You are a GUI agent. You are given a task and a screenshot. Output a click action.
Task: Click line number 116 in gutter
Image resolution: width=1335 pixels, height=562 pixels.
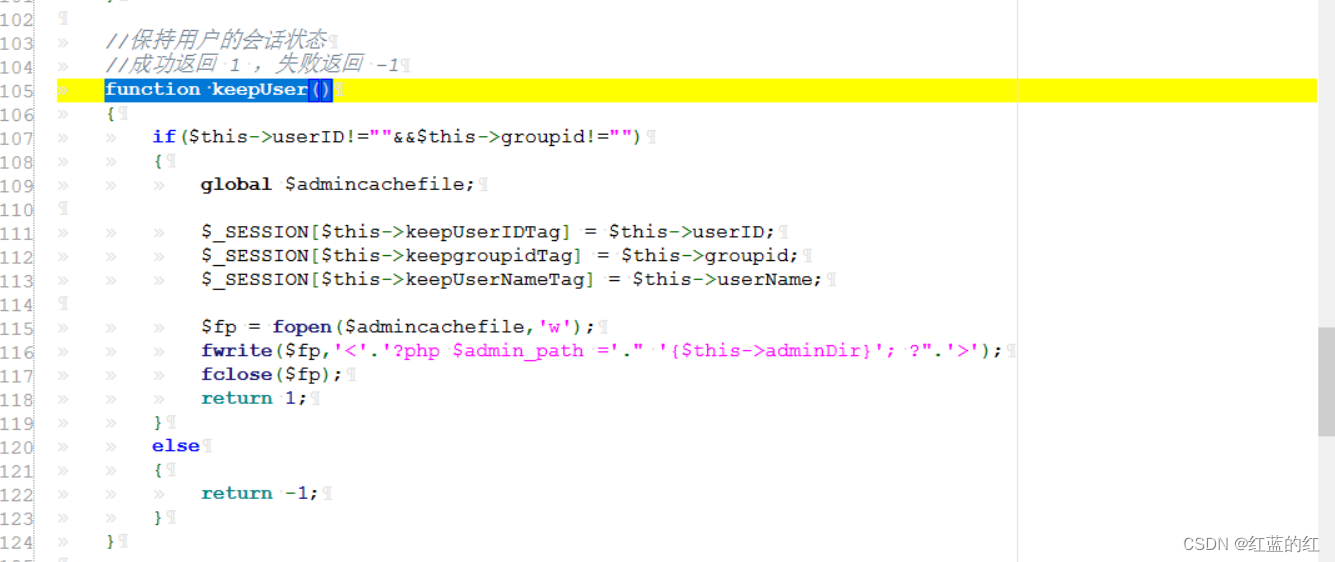click(x=17, y=352)
